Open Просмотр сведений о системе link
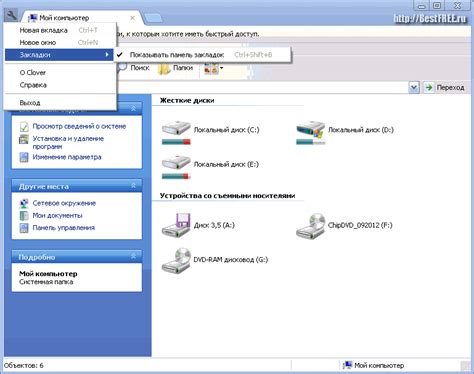 tap(79, 126)
